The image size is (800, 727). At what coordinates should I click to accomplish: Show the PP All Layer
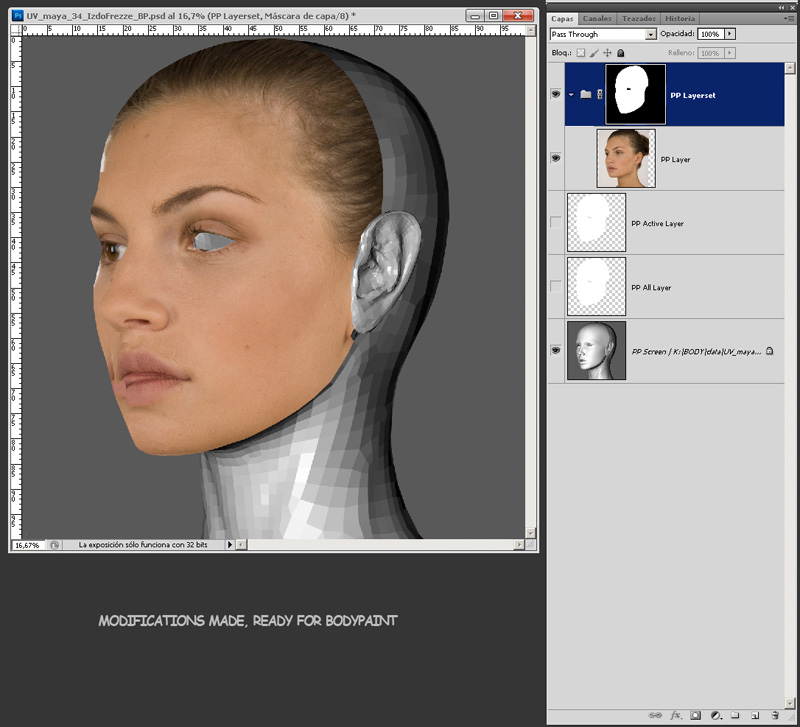click(556, 287)
